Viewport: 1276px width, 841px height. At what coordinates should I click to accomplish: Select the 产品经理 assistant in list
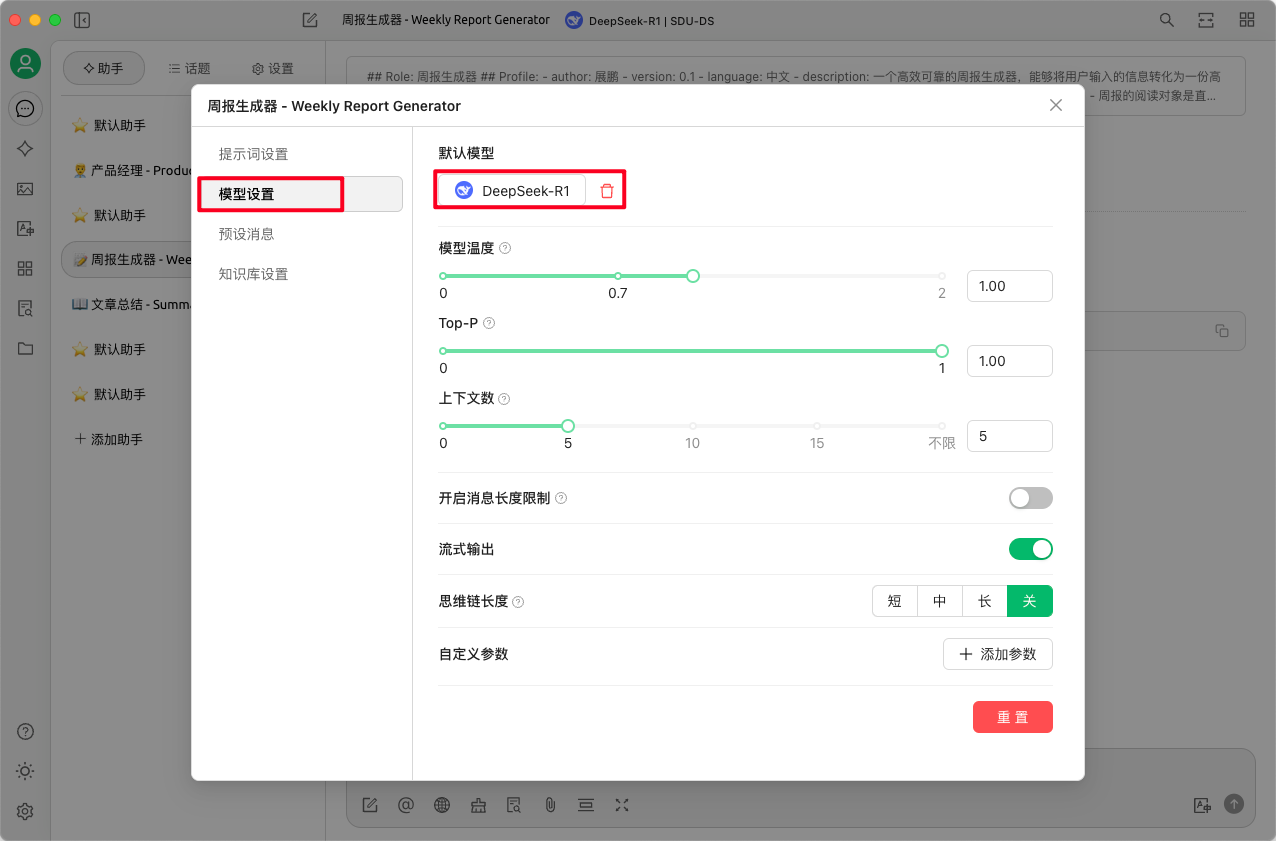[x=127, y=170]
